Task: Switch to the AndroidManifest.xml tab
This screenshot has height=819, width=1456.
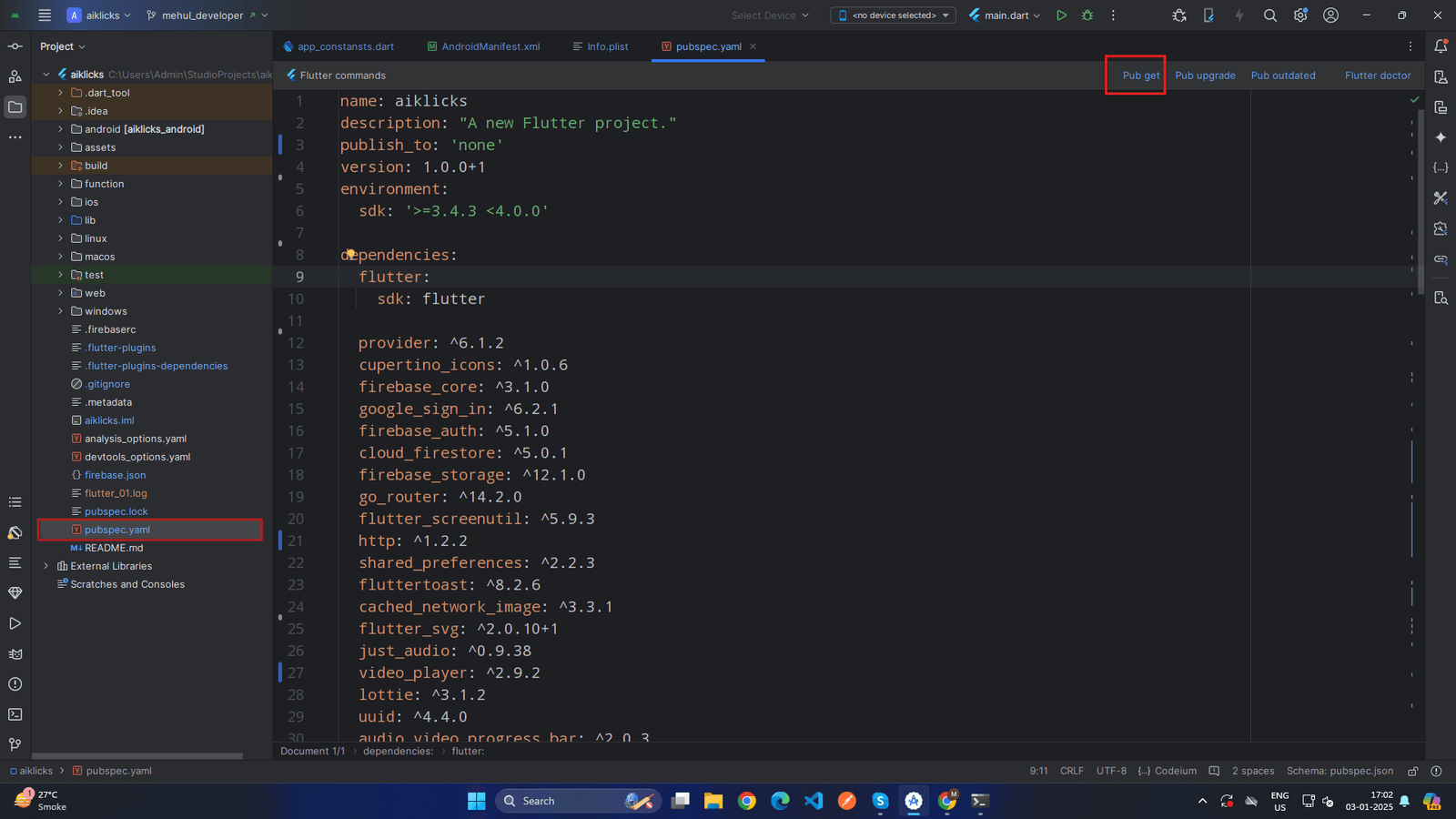Action: coord(490,46)
